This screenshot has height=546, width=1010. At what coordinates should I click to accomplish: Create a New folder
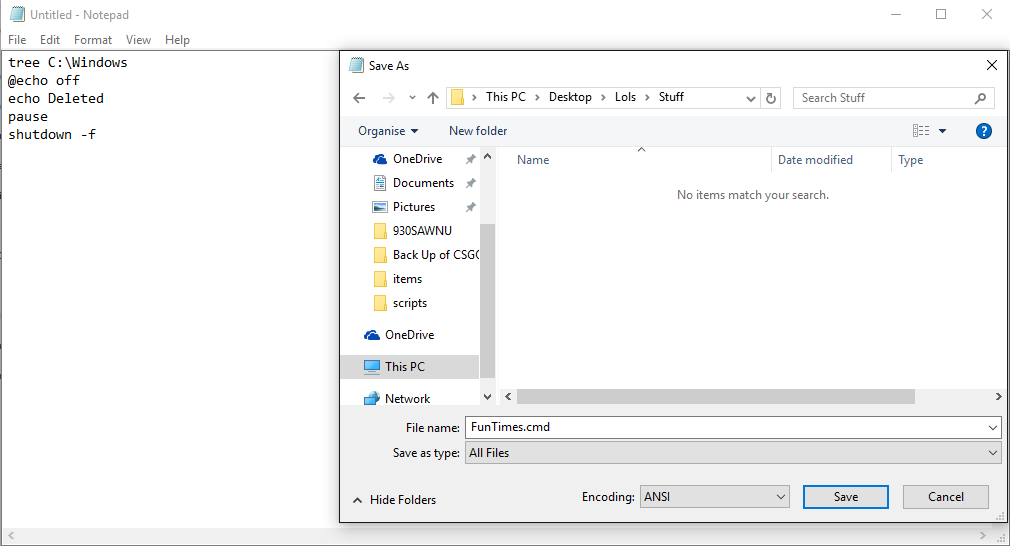click(478, 131)
